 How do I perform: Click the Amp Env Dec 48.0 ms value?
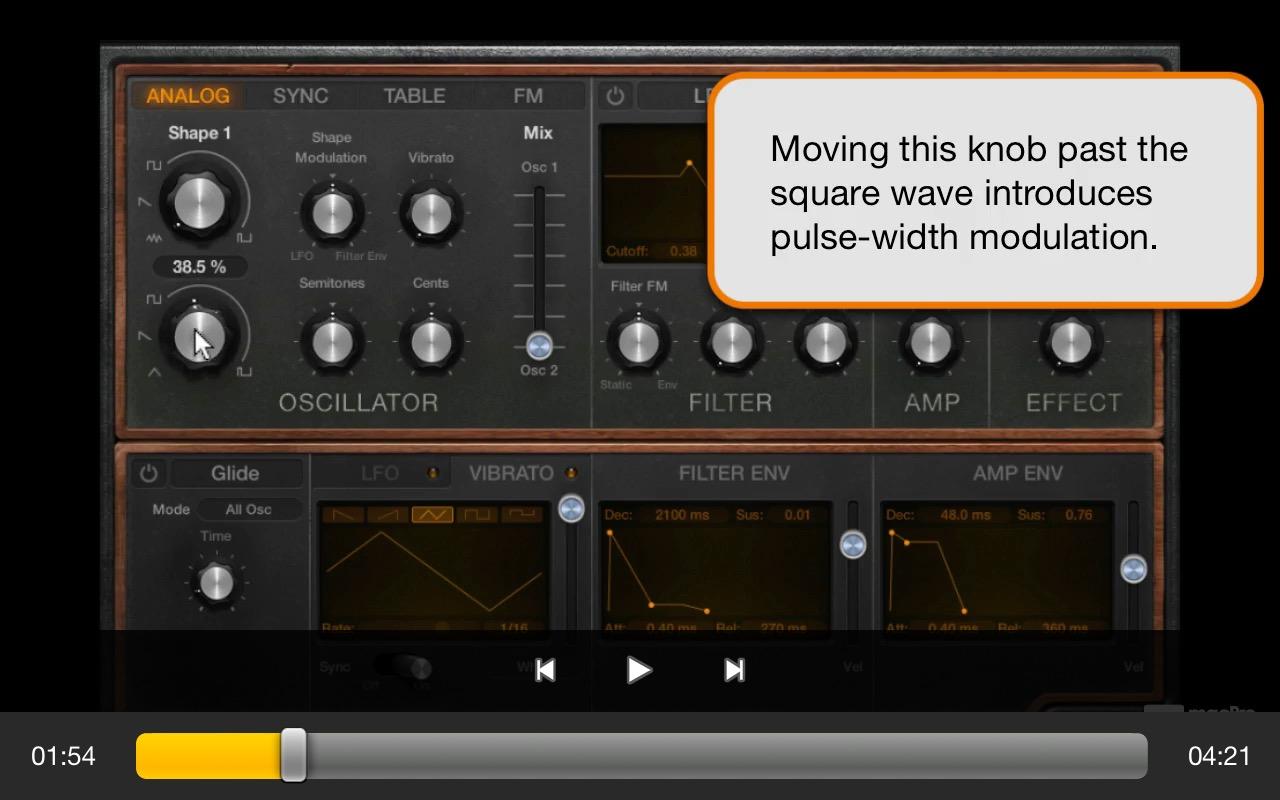tap(966, 515)
